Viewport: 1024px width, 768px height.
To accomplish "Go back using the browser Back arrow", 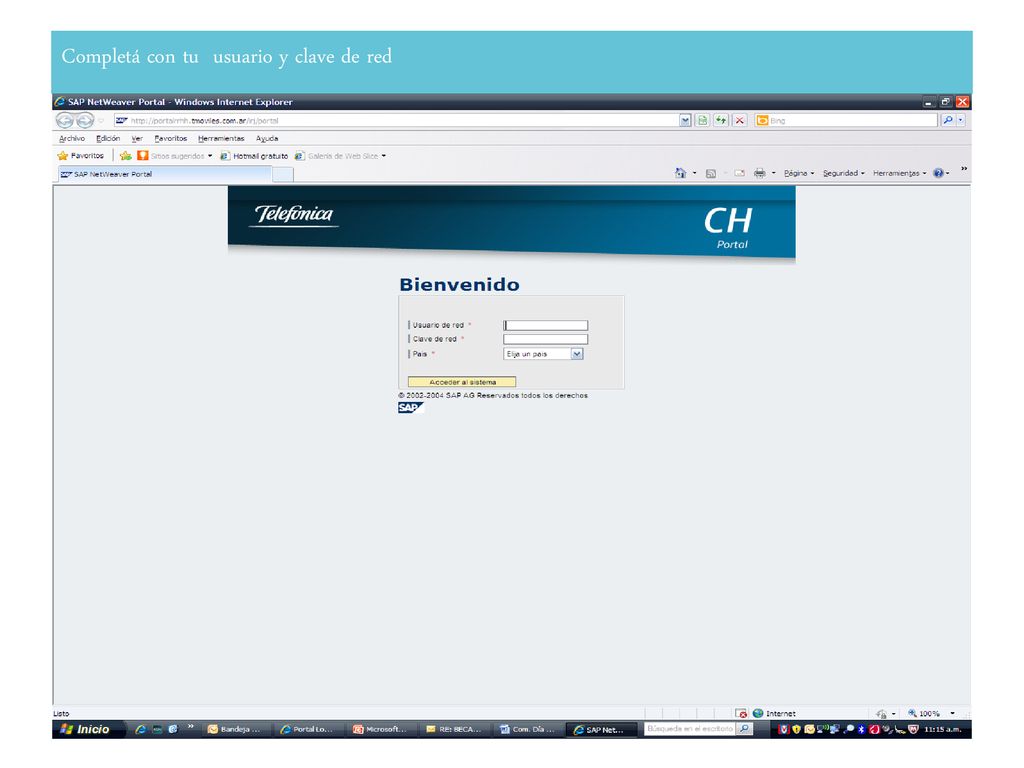I will point(65,120).
